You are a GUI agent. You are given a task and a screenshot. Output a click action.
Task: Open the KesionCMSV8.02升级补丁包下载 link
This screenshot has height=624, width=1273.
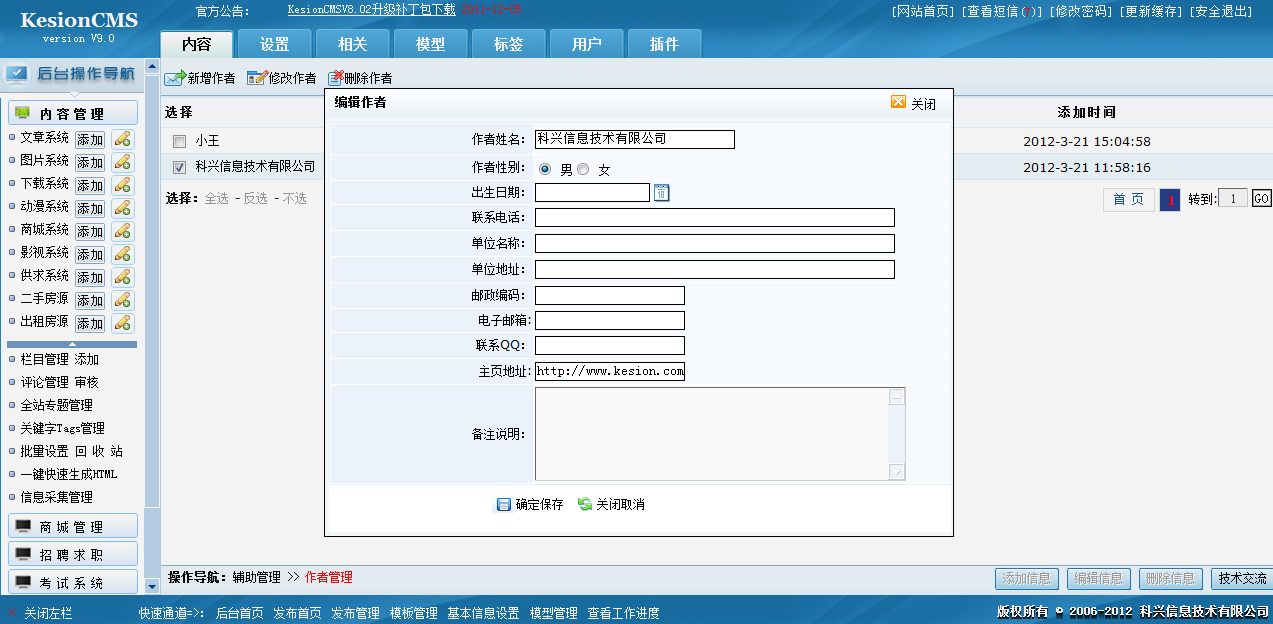(x=371, y=10)
